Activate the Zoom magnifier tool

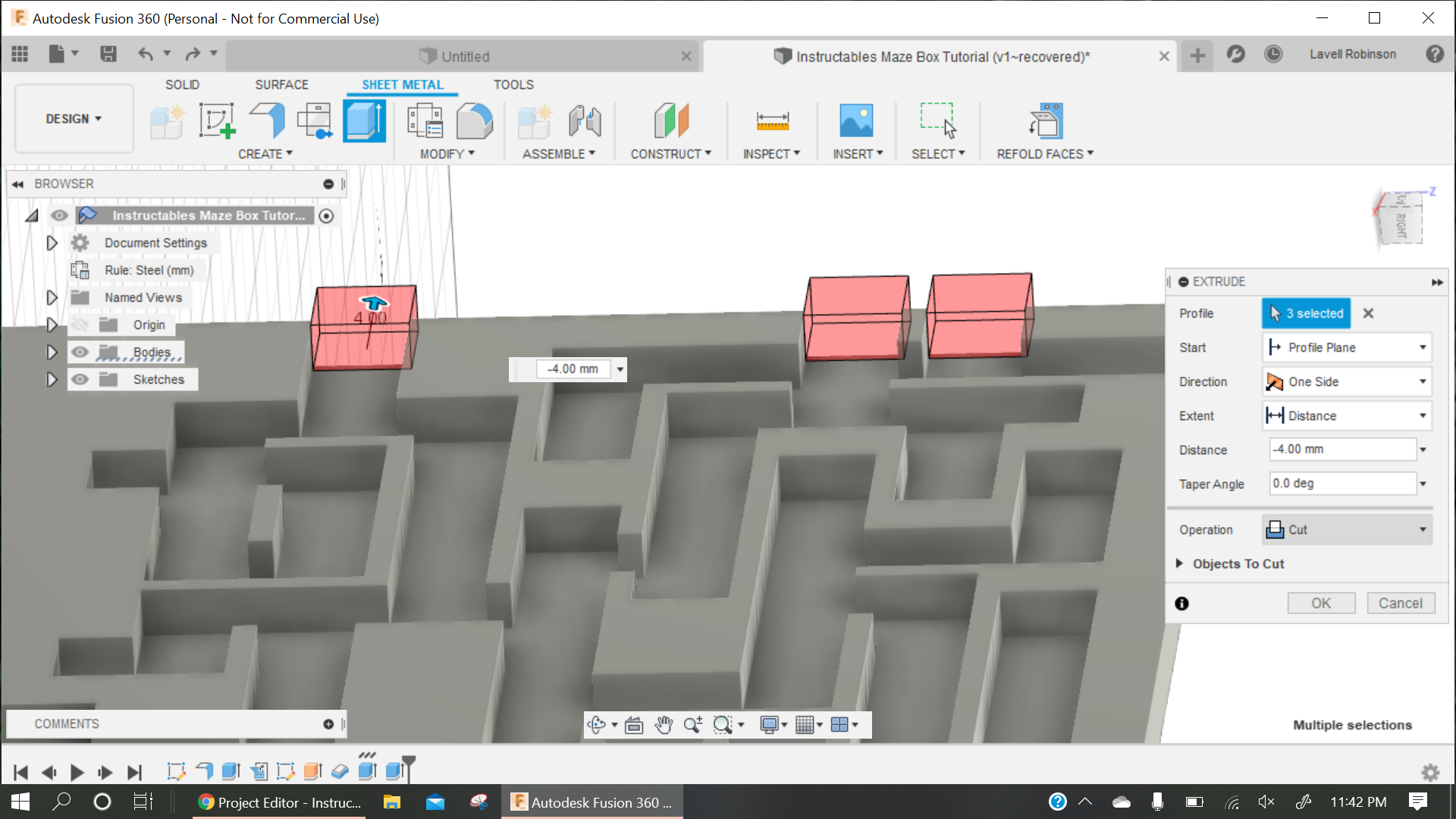[x=693, y=725]
